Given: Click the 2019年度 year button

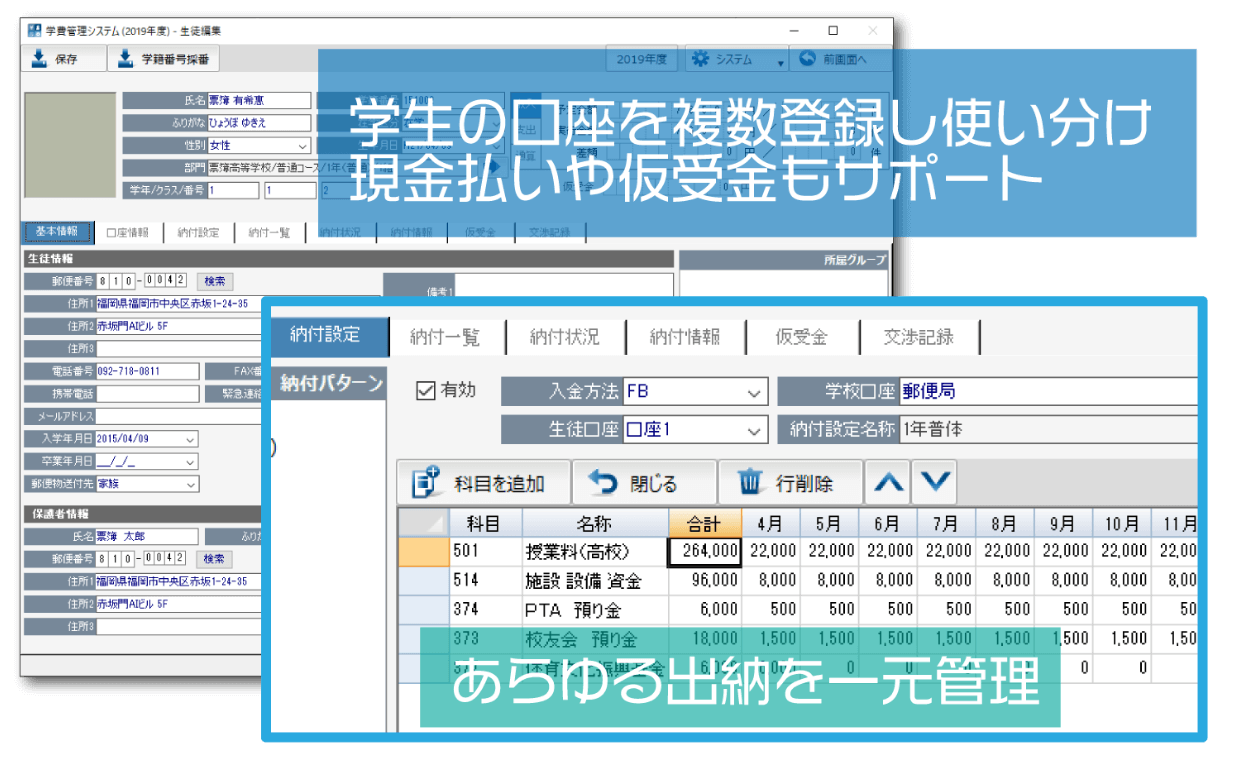Looking at the screenshot, I should pos(641,59).
